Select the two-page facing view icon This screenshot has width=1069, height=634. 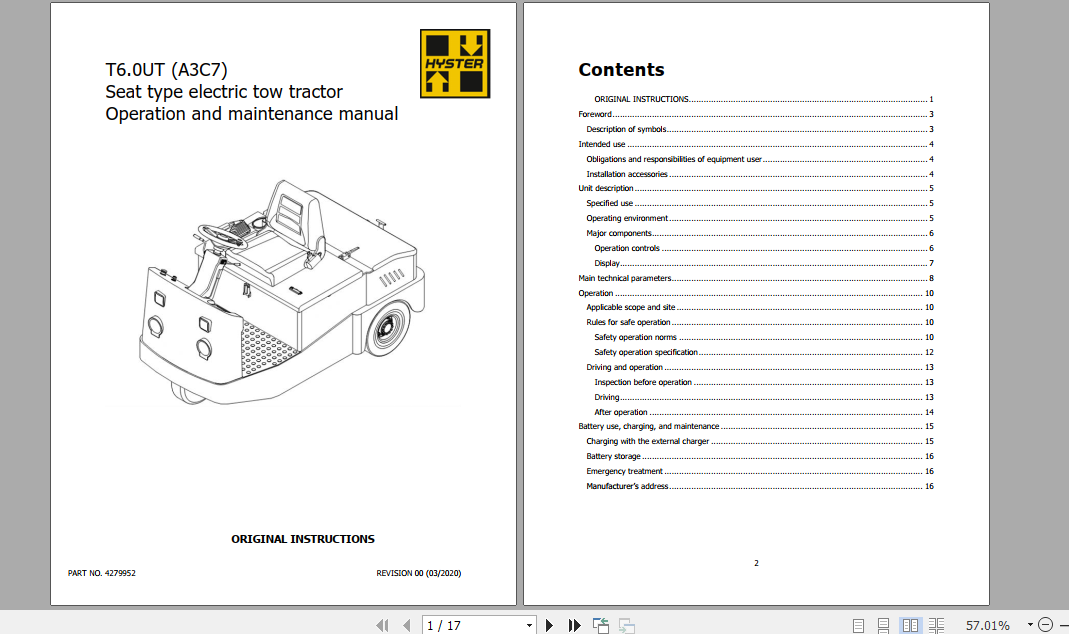[x=910, y=625]
